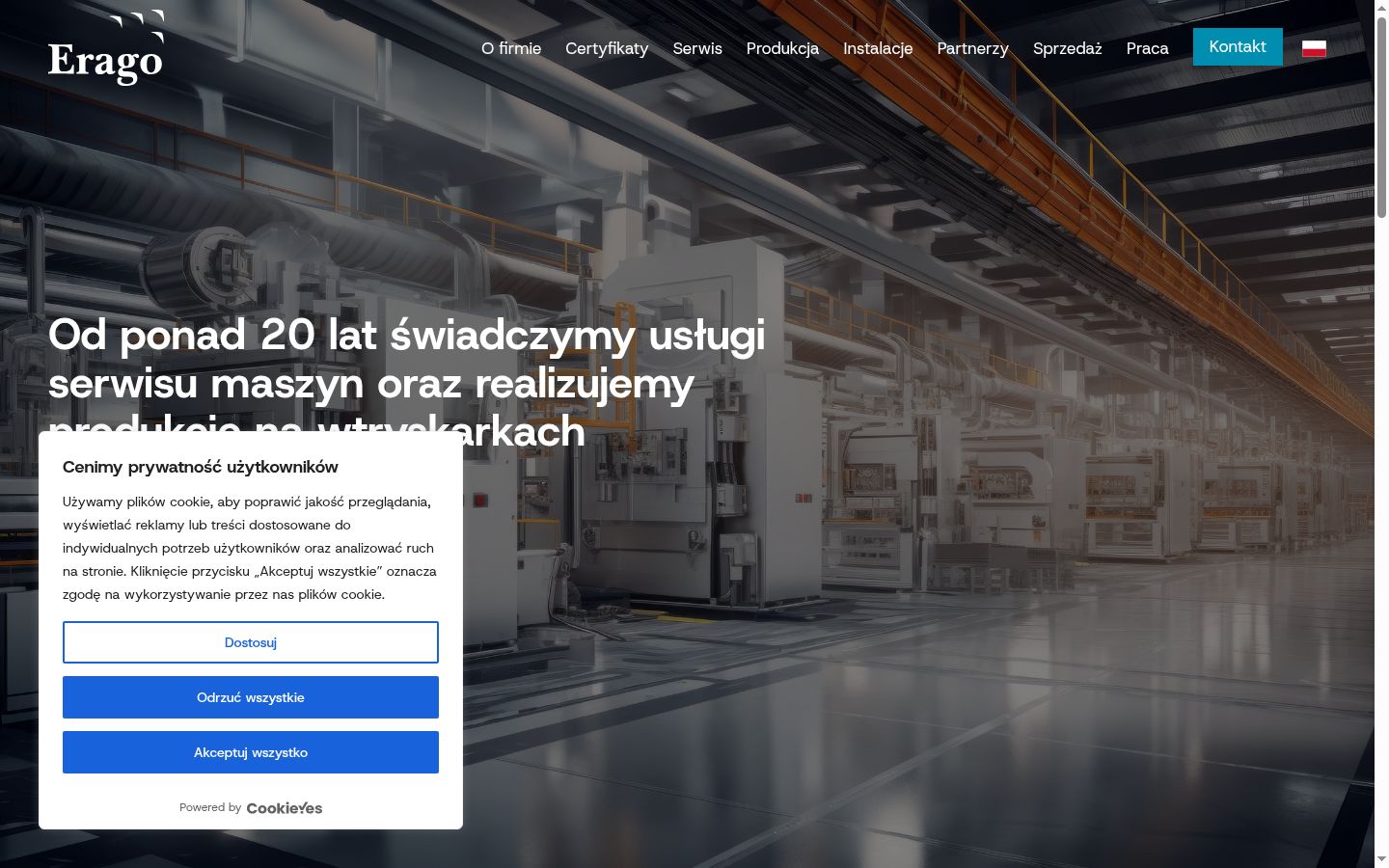Open the Praca page
This screenshot has height=868, width=1389.
coord(1147,48)
